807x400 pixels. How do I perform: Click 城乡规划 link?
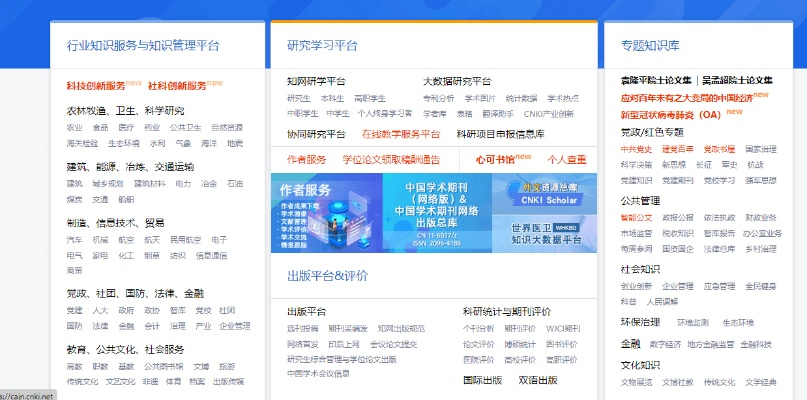click(x=108, y=183)
